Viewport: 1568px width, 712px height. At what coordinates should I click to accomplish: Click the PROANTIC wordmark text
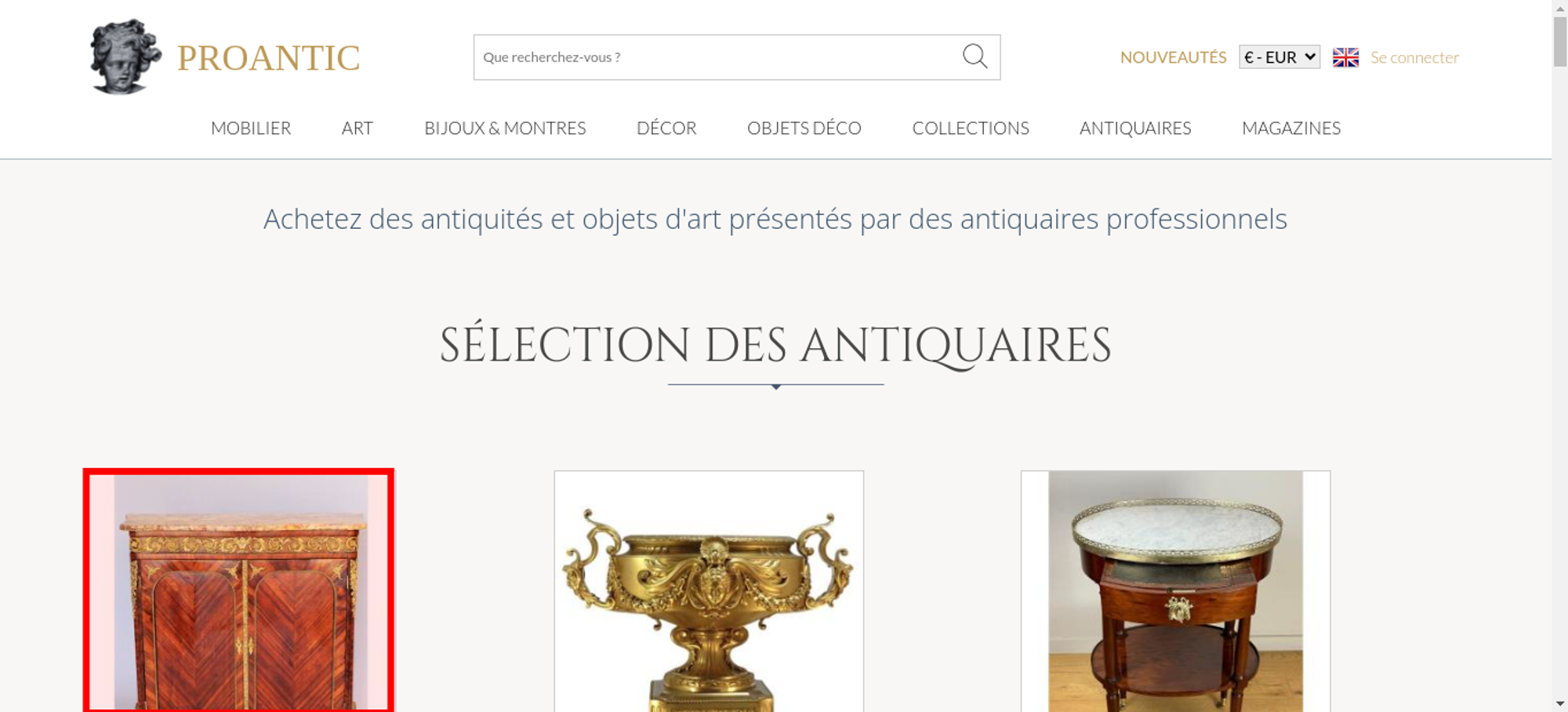coord(268,58)
